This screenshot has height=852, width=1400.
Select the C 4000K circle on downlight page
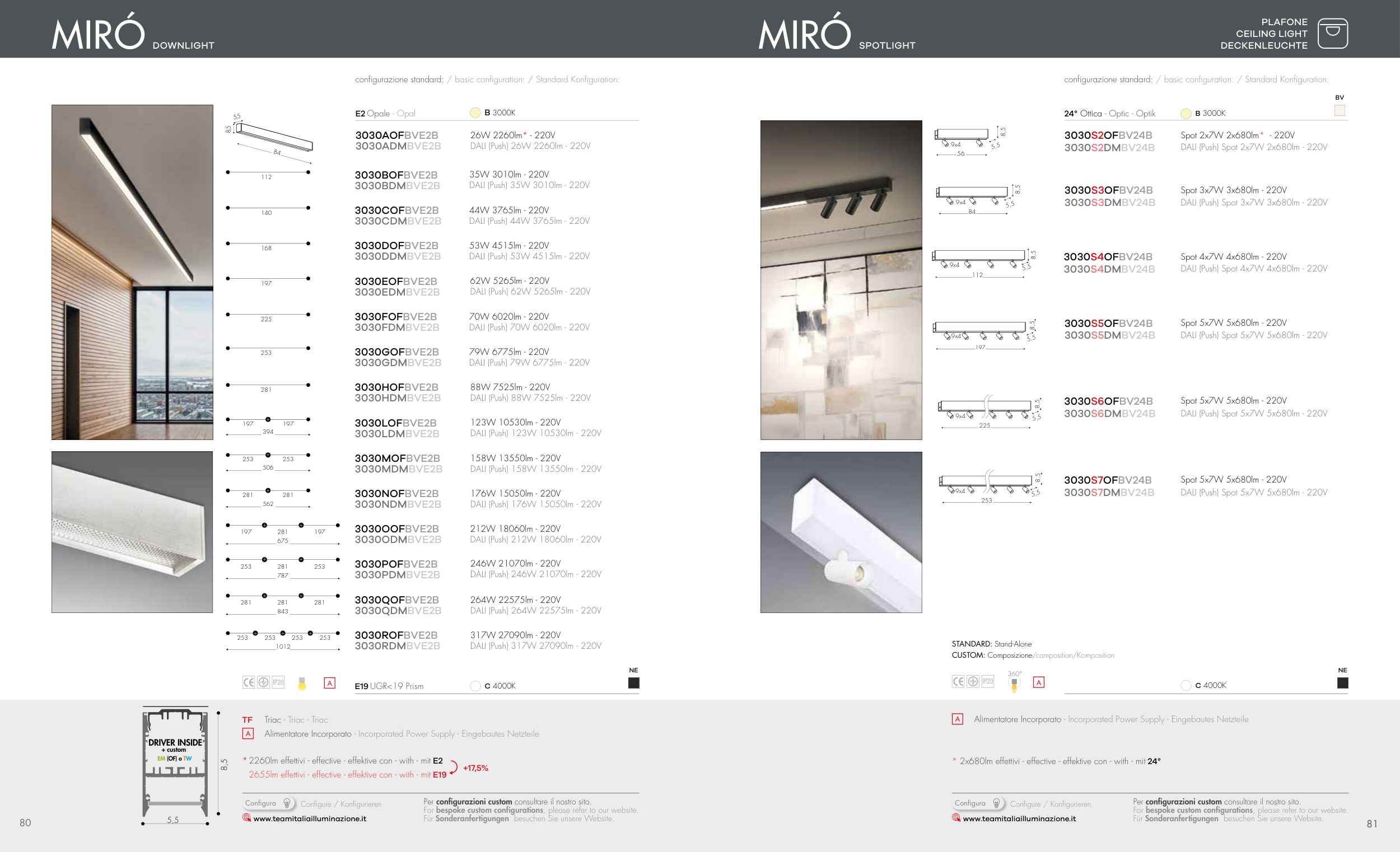(x=475, y=686)
